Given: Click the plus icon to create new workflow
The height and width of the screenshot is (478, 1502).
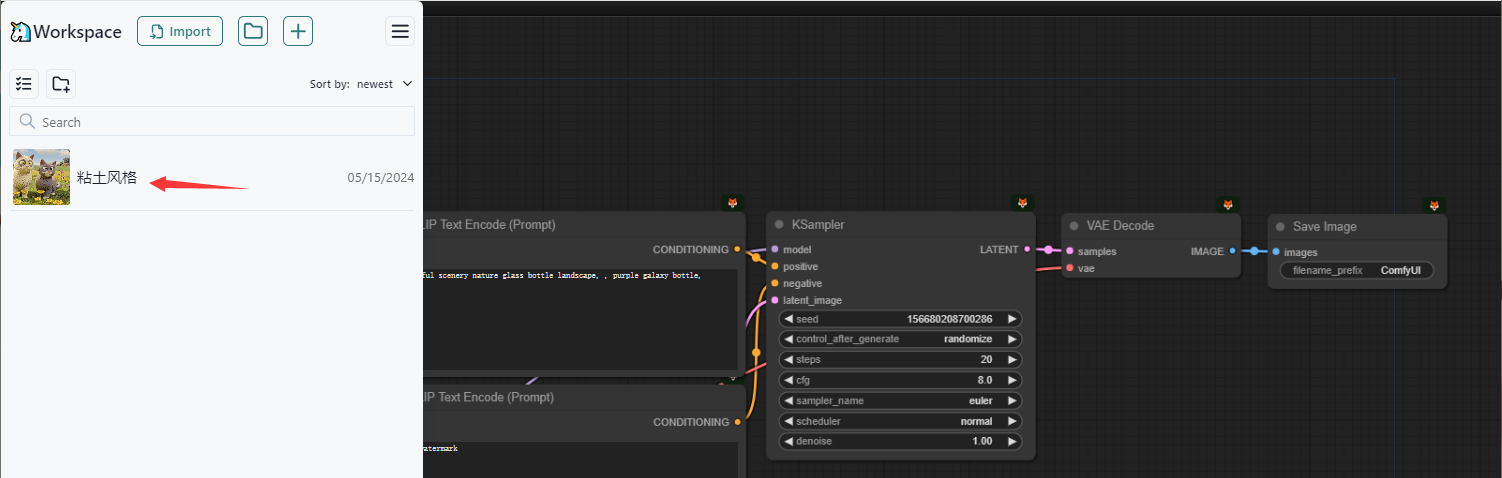Looking at the screenshot, I should (298, 31).
